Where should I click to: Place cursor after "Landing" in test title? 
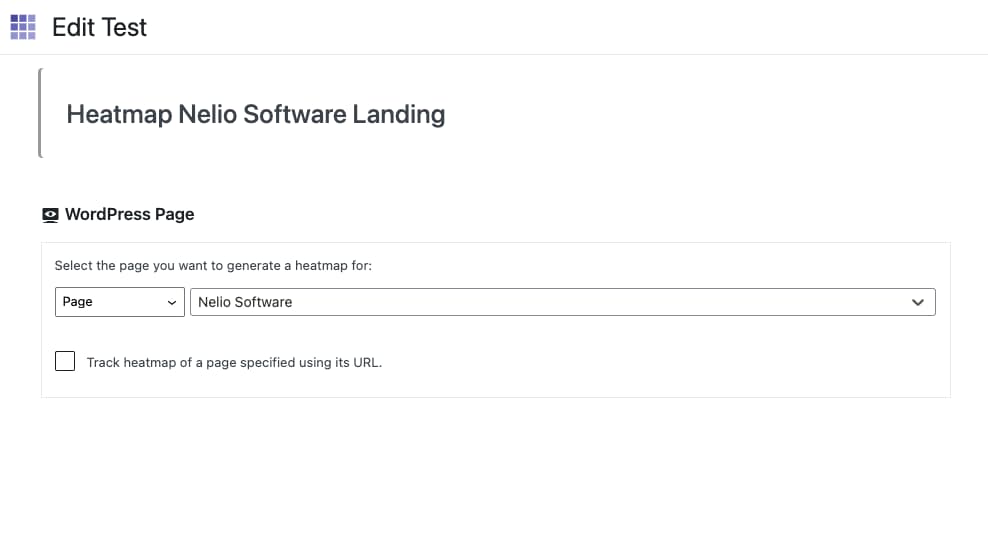click(x=446, y=114)
